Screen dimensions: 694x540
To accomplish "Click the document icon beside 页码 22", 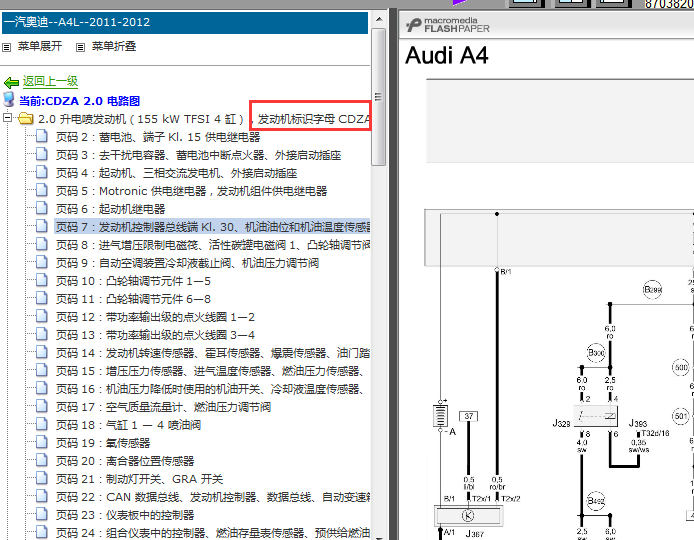I will 42,496.
